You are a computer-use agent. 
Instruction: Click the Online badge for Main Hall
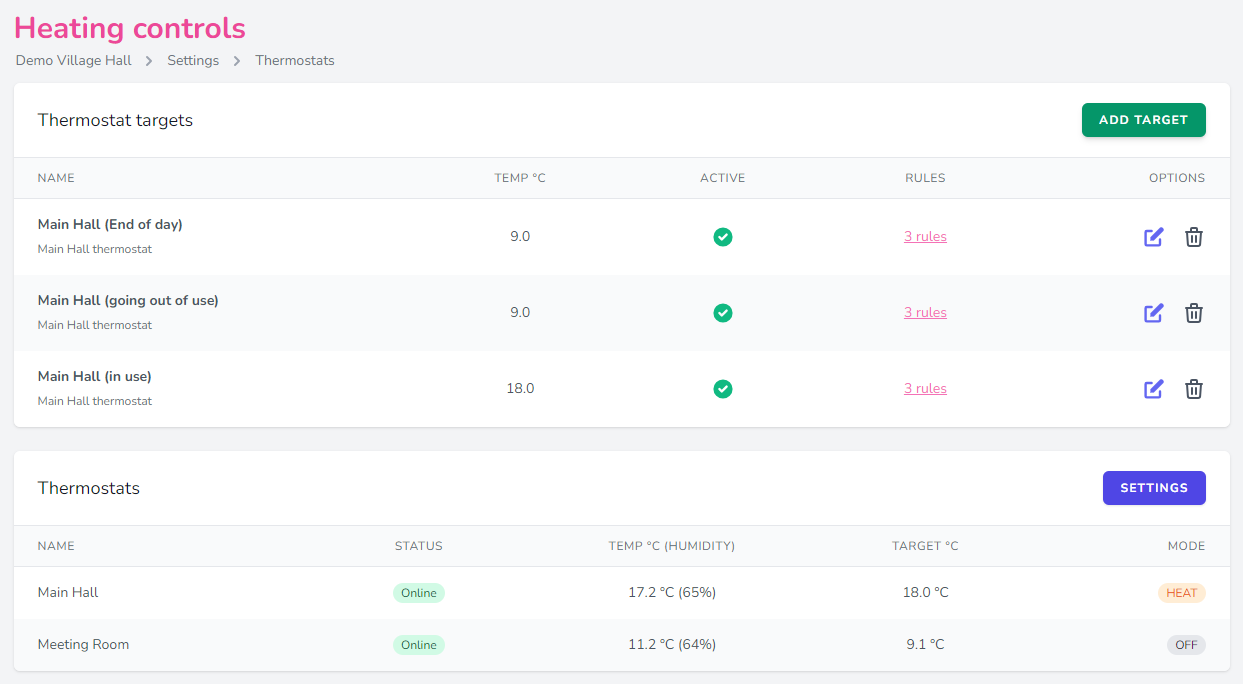[x=418, y=592]
